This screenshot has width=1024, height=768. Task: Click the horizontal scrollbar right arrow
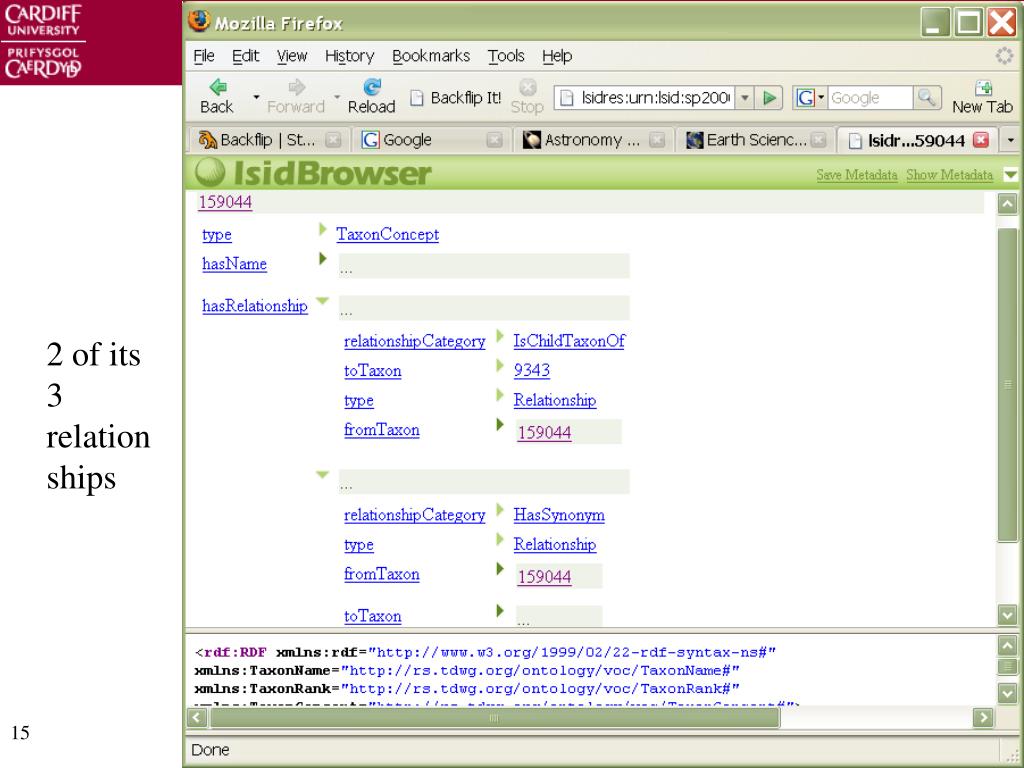(983, 718)
